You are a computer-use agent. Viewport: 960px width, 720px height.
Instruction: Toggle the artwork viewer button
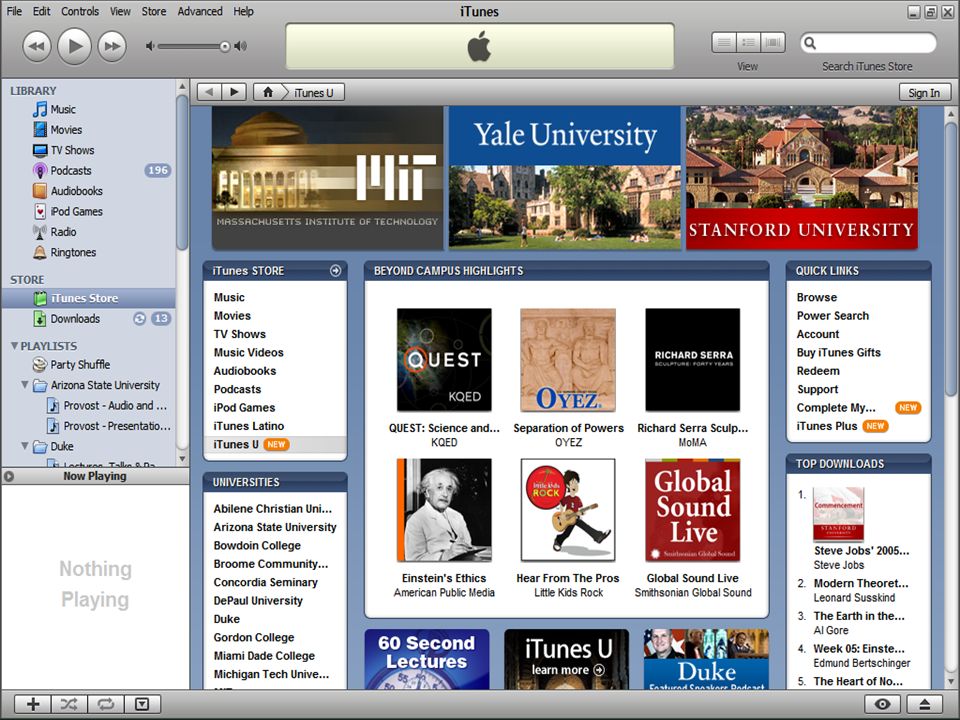142,704
